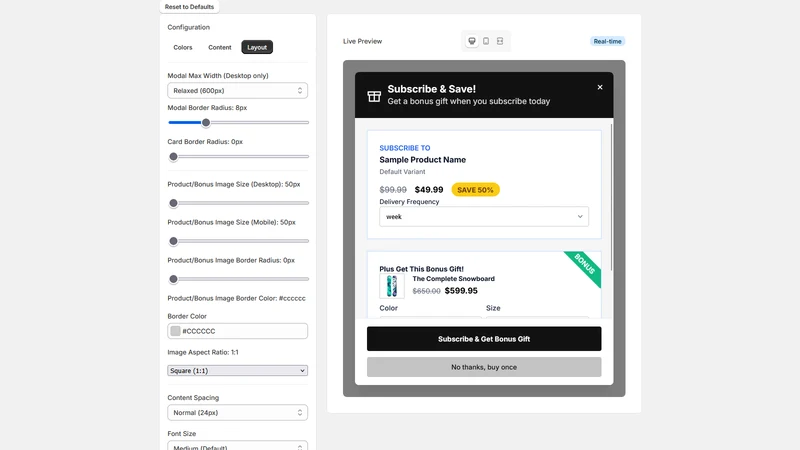Close the Subscribe & Save modal
This screenshot has height=450, width=800.
pyautogui.click(x=600, y=87)
